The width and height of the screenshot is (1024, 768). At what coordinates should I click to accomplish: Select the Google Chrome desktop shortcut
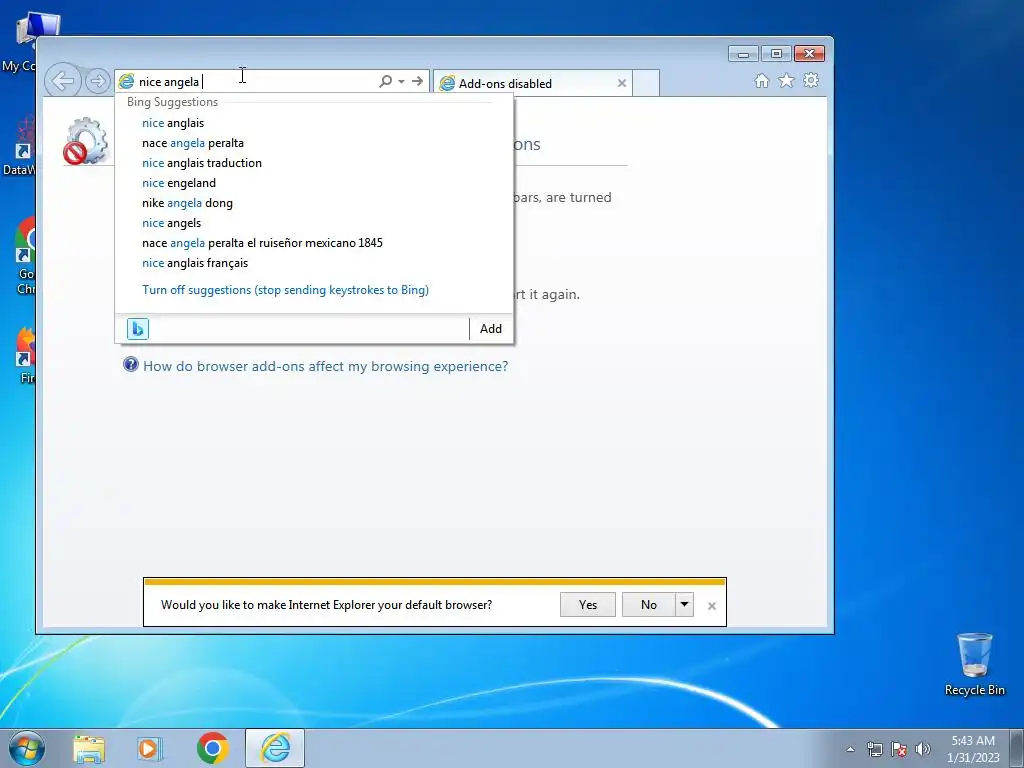[23, 256]
